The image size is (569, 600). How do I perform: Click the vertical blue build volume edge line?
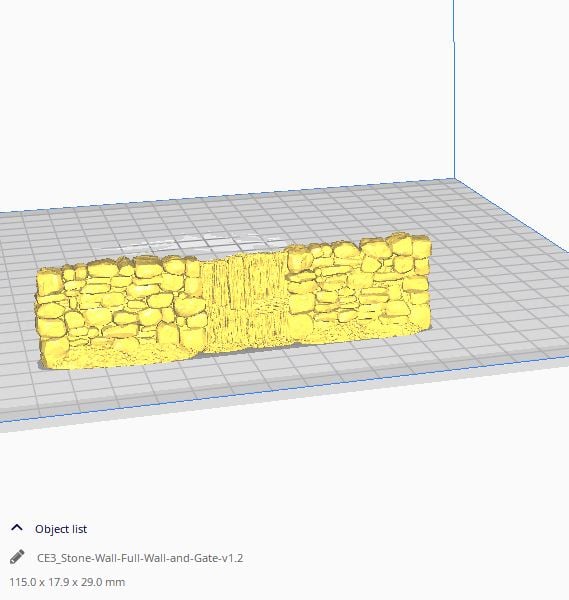tap(454, 88)
